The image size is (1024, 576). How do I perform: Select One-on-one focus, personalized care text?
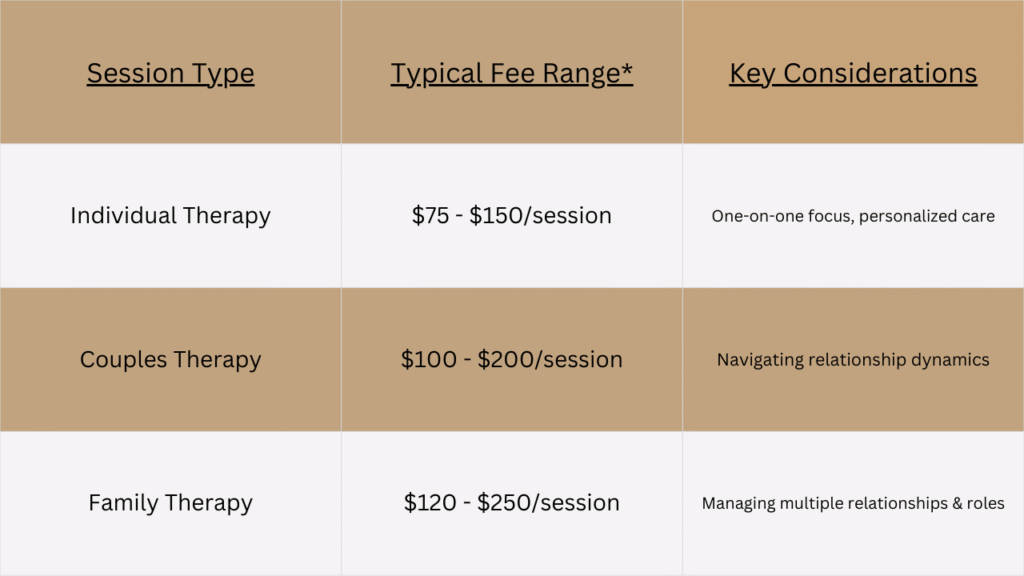(853, 216)
